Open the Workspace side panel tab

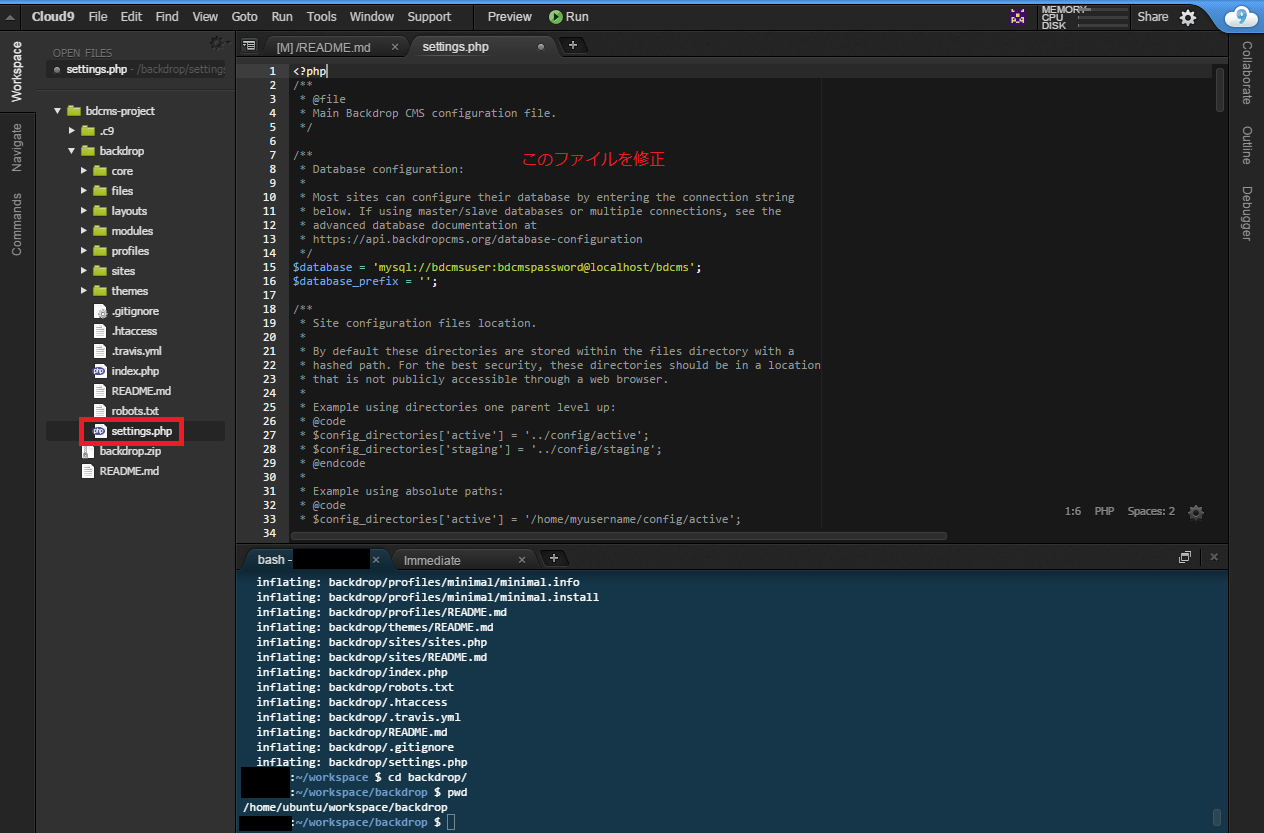point(17,71)
